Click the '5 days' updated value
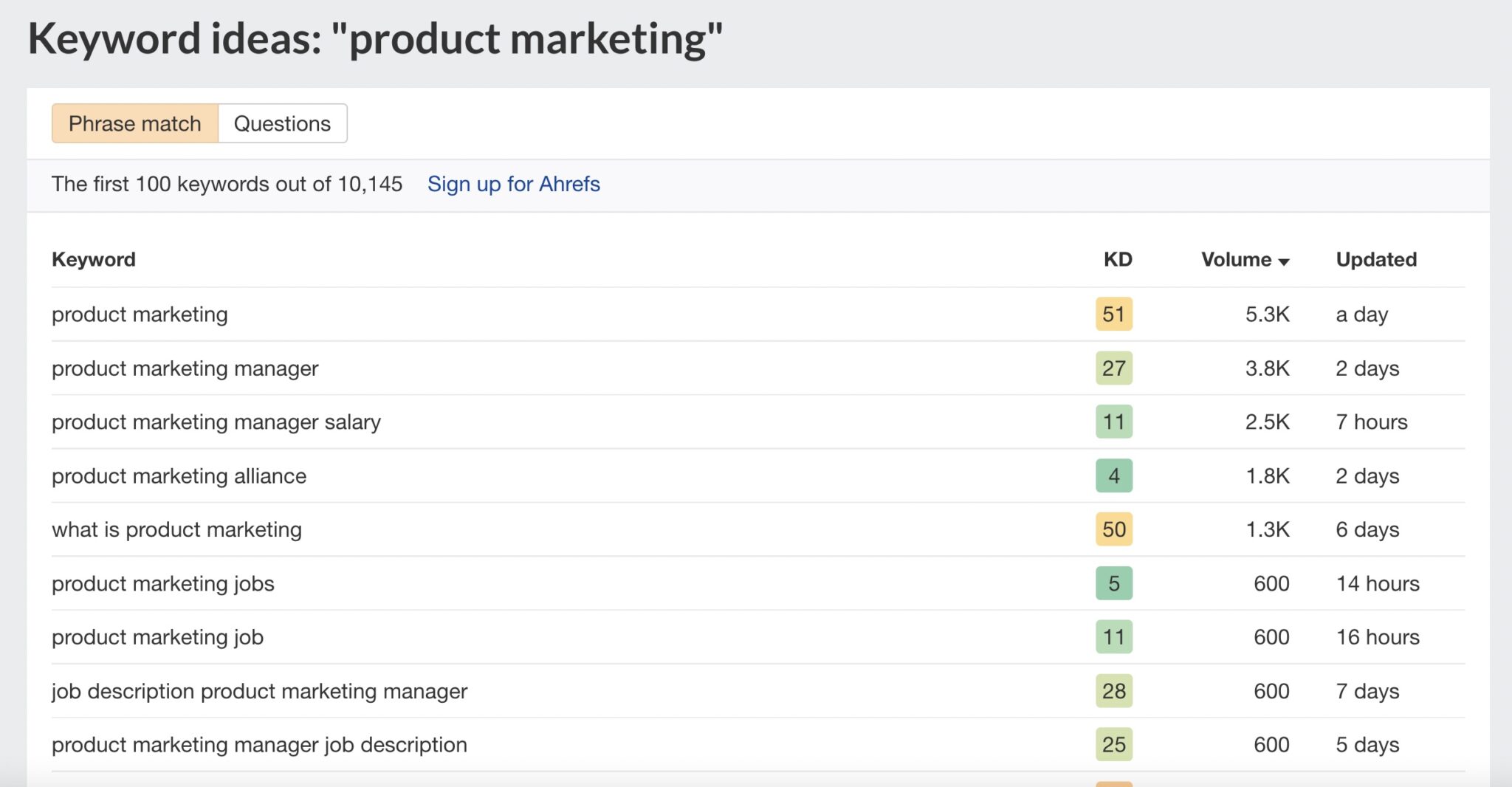The height and width of the screenshot is (787, 1512). point(1367,746)
